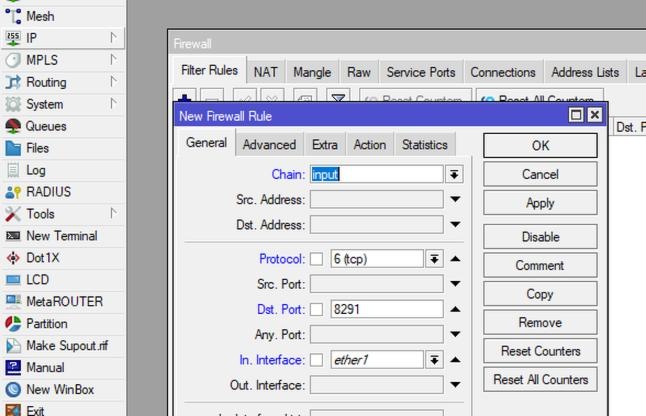This screenshot has height=416, width=646.
Task: Open the Connections tab in Firewall
Action: click(x=503, y=72)
